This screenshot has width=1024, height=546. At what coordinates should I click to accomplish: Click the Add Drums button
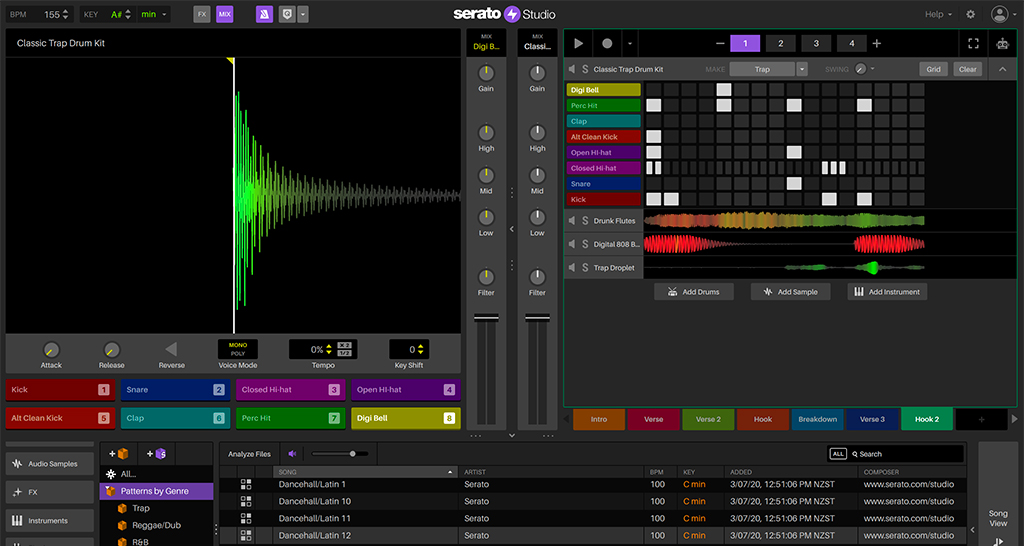coord(694,292)
